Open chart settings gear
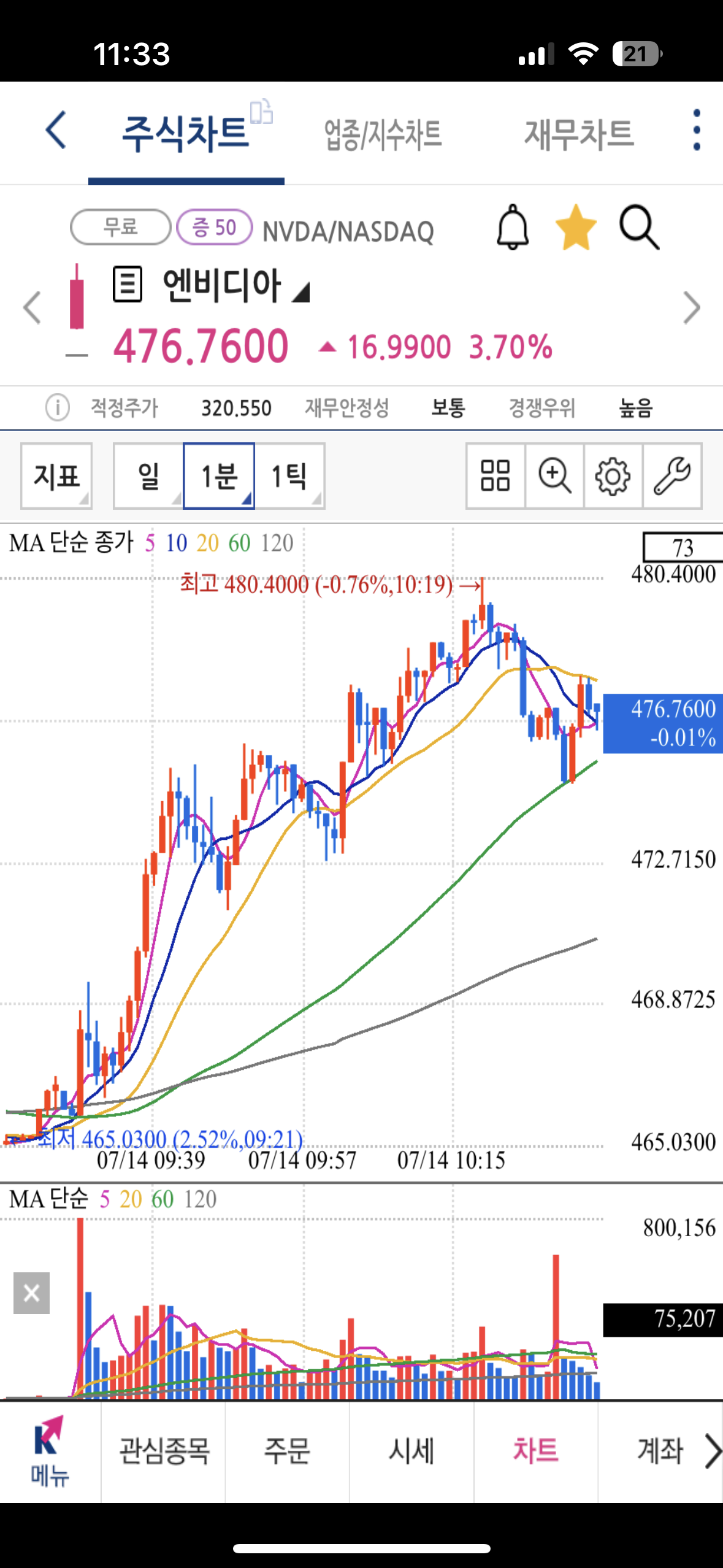 click(613, 476)
